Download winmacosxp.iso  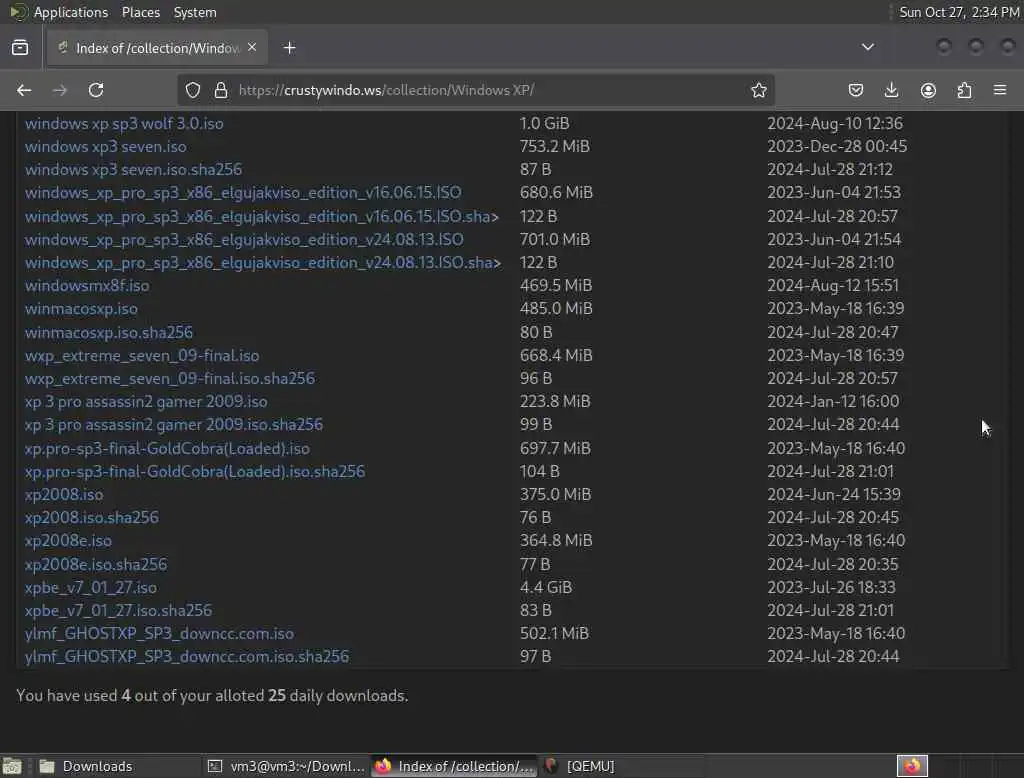pyautogui.click(x=81, y=309)
